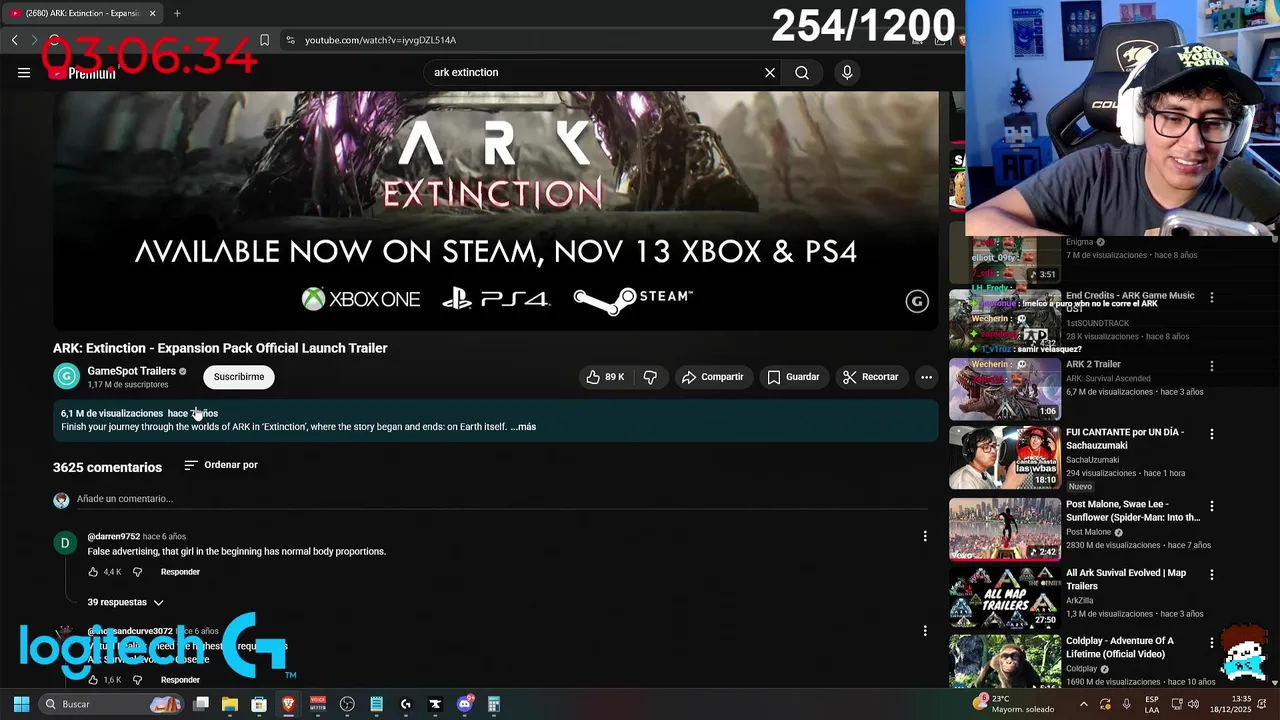Dislike the ARK Extinction video
Image resolution: width=1280 pixels, height=720 pixels.
coord(650,377)
